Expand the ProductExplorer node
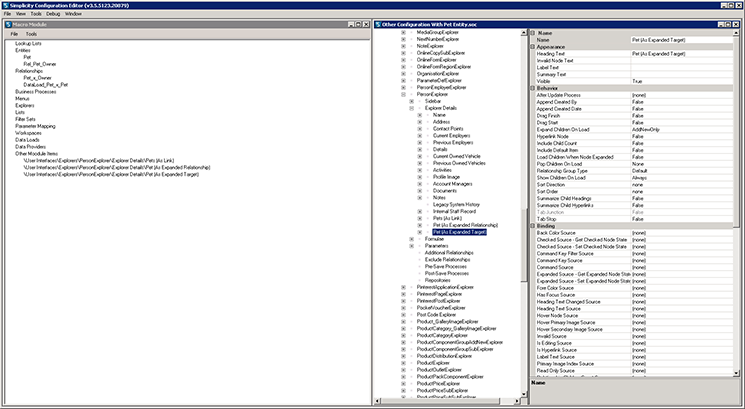This screenshot has height=409, width=745. (403, 363)
